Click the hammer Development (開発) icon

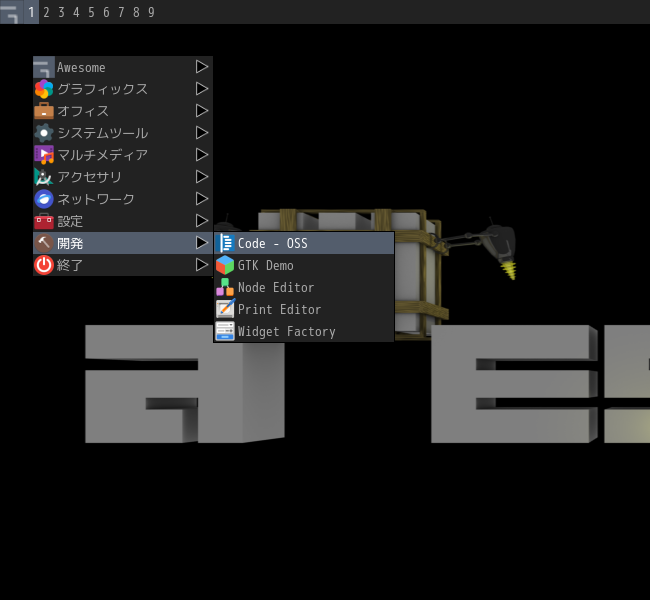(44, 243)
